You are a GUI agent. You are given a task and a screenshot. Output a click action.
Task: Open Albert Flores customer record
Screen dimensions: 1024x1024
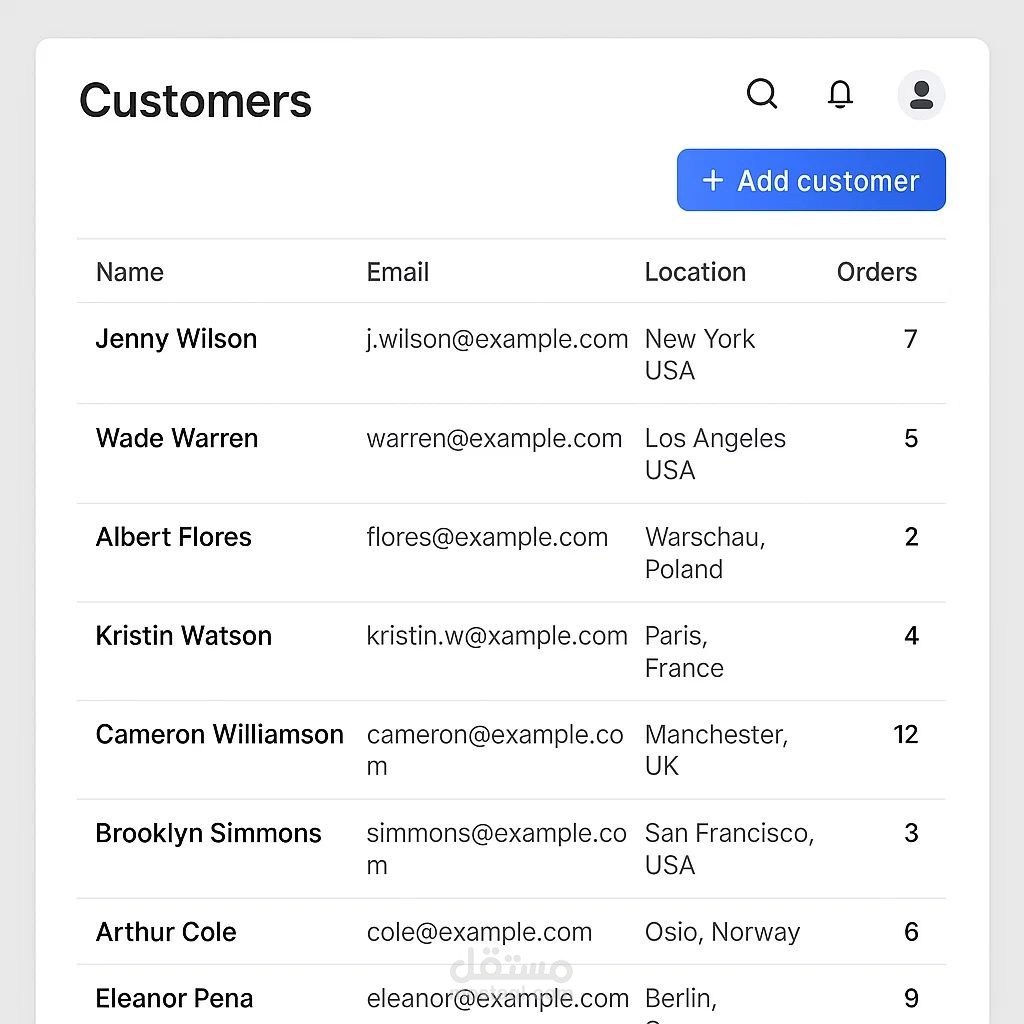(174, 537)
